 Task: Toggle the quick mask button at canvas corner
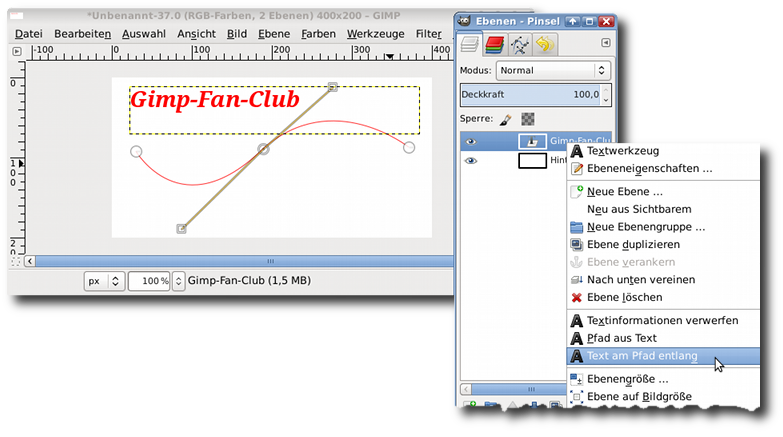click(x=16, y=261)
